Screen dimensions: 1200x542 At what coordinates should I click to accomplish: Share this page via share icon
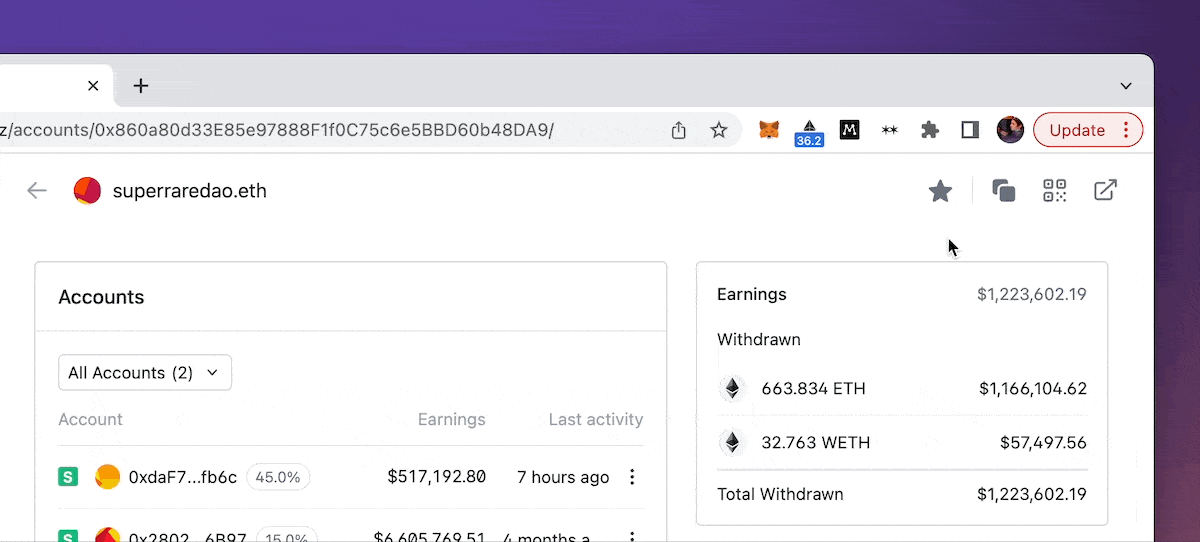pos(679,130)
